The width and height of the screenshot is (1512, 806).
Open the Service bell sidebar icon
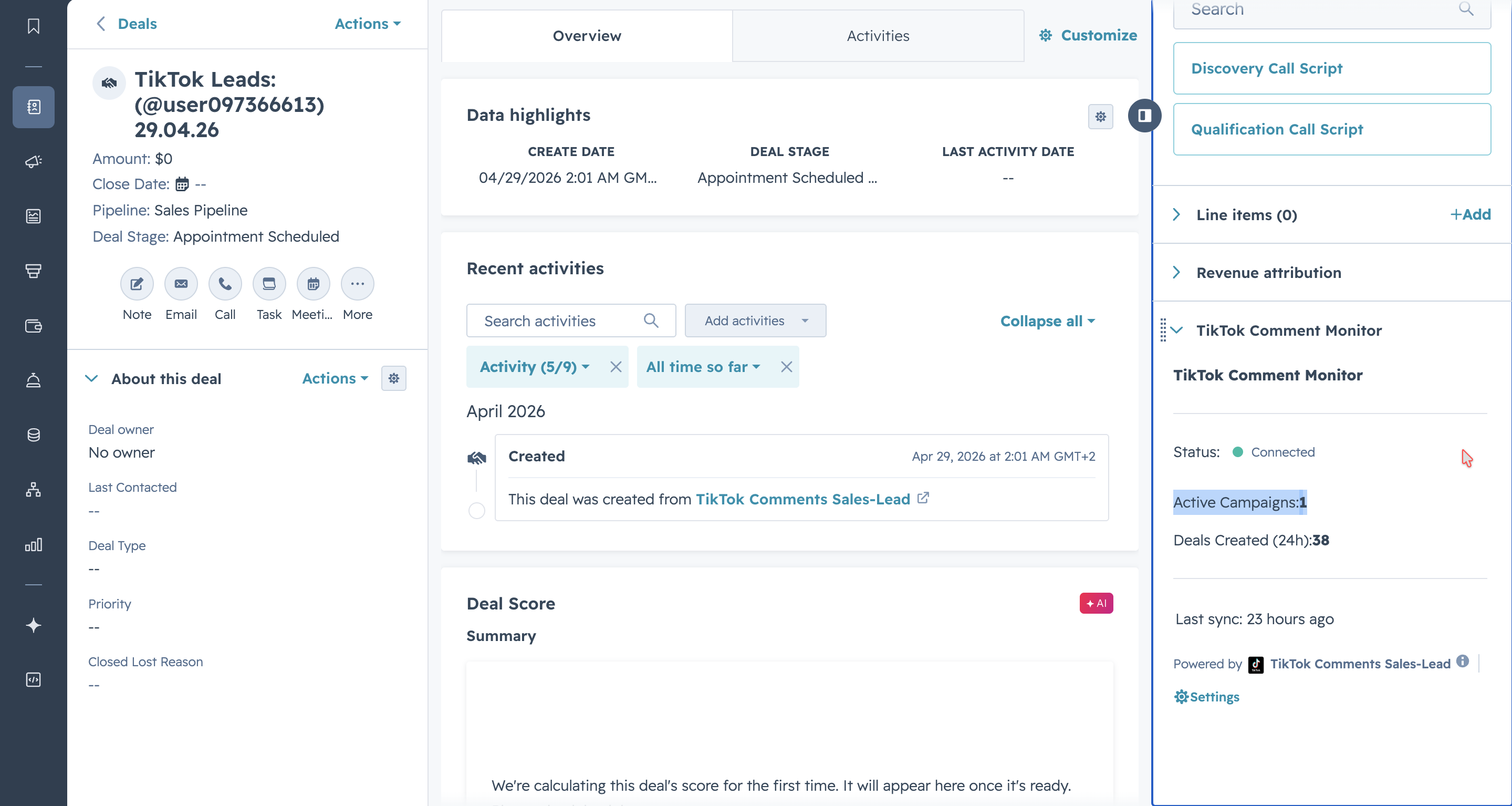pos(34,380)
